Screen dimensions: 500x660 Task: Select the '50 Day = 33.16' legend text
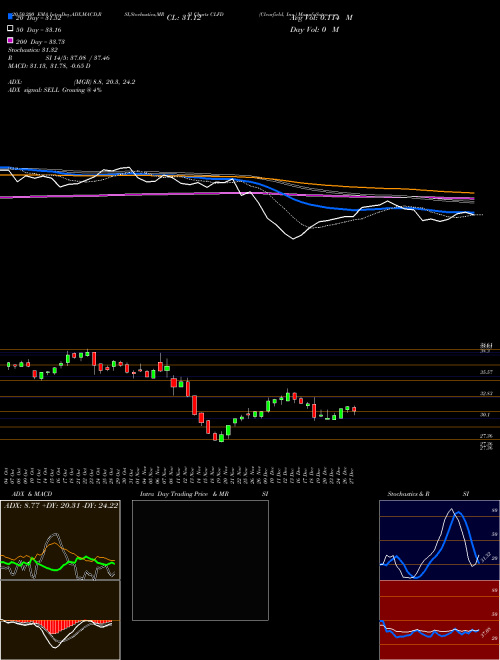click(x=38, y=30)
